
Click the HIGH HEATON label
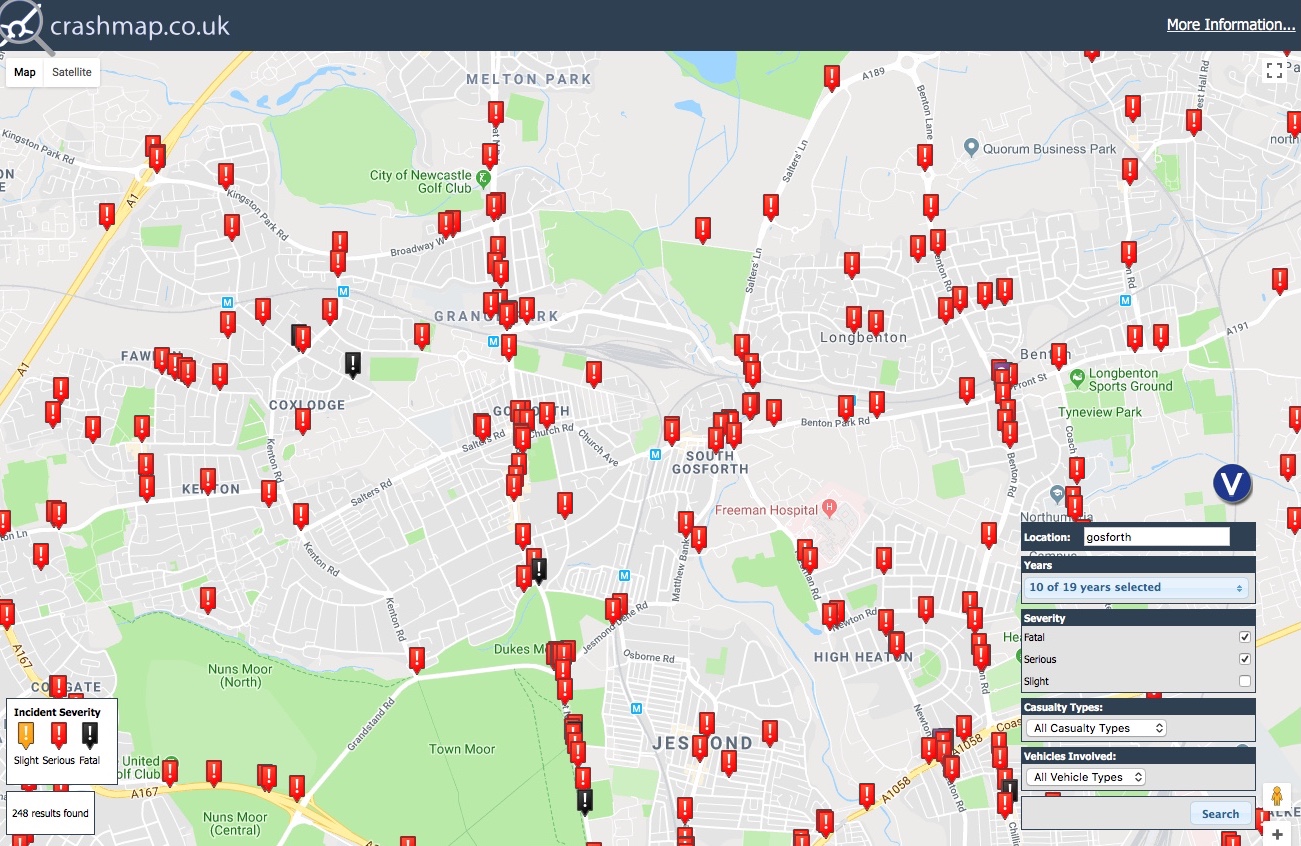click(x=863, y=657)
